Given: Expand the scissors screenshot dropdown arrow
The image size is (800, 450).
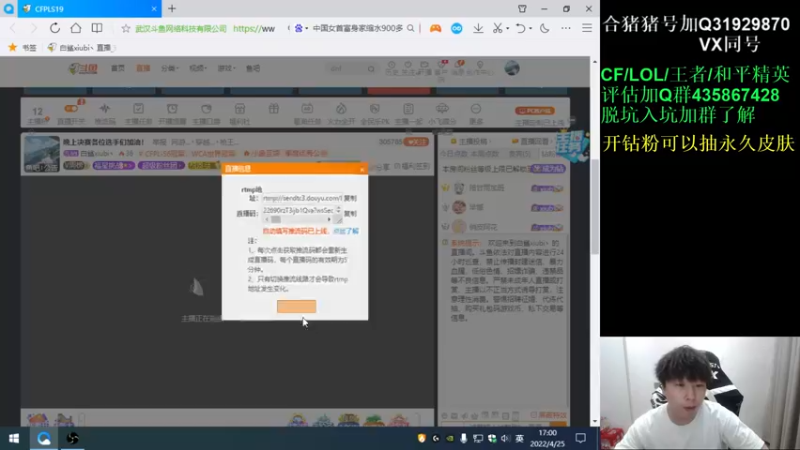Looking at the screenshot, I should [x=508, y=29].
